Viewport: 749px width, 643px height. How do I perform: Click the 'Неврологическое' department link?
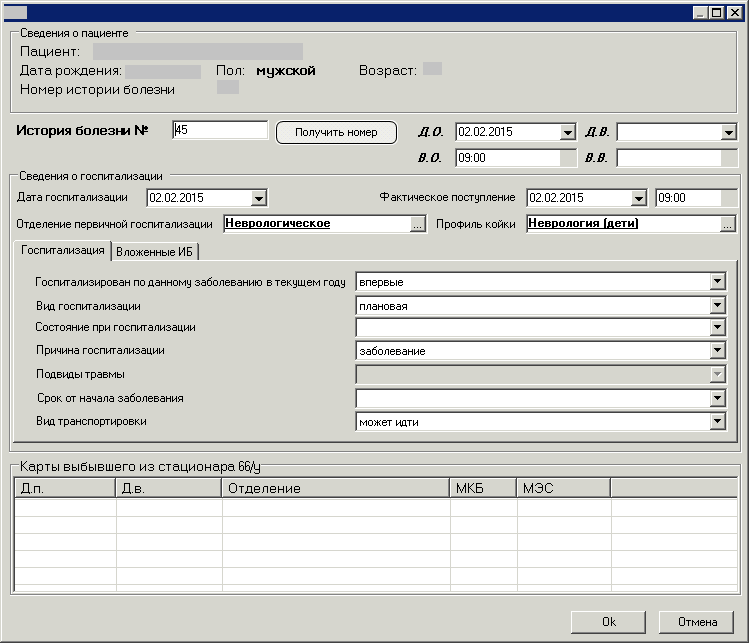pos(278,223)
